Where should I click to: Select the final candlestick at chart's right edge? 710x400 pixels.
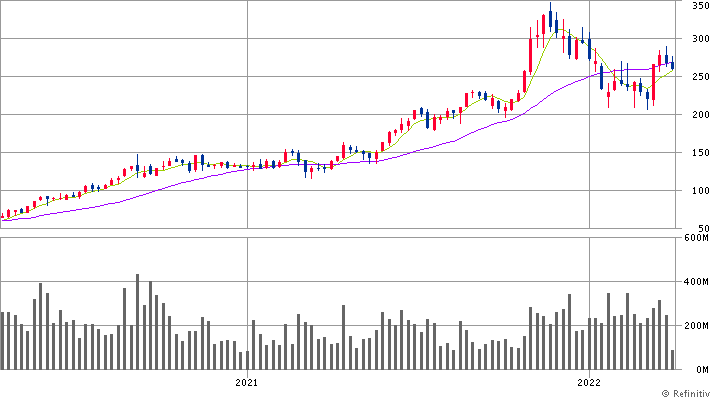click(672, 65)
